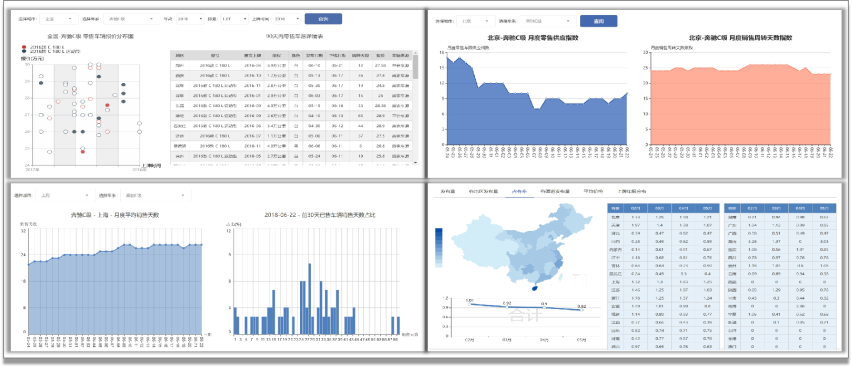Viewport: 852px width, 368px height.
Task: Open the 全国 city dropdown in the scatter chart panel
Action: [59, 19]
